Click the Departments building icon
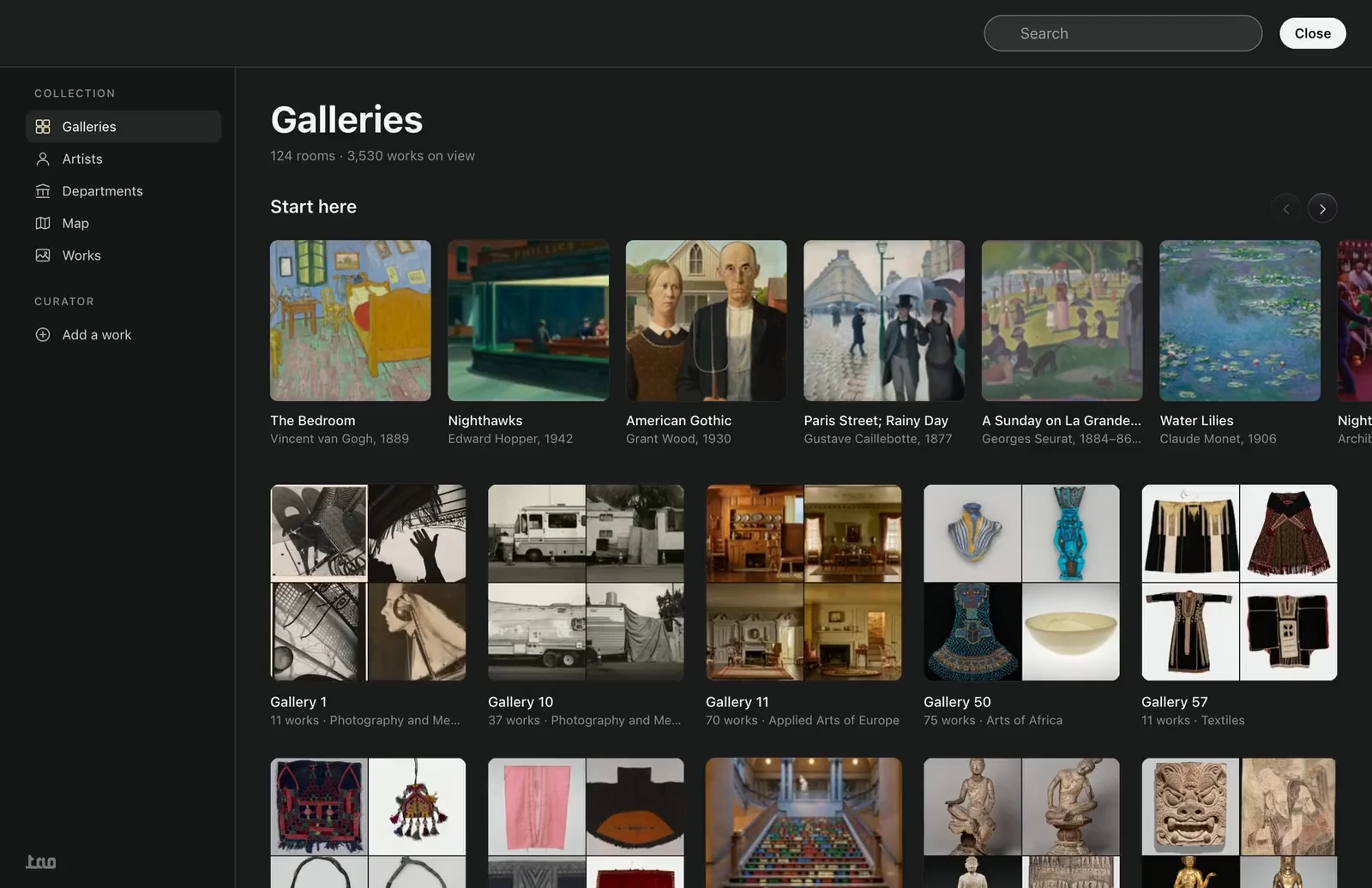The width and height of the screenshot is (1372, 888). 43,191
